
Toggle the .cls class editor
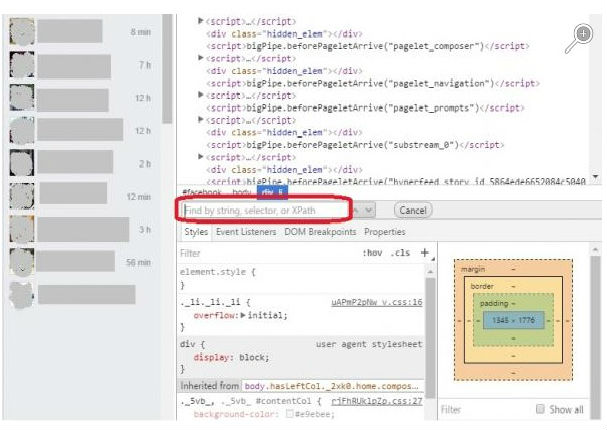pos(400,253)
